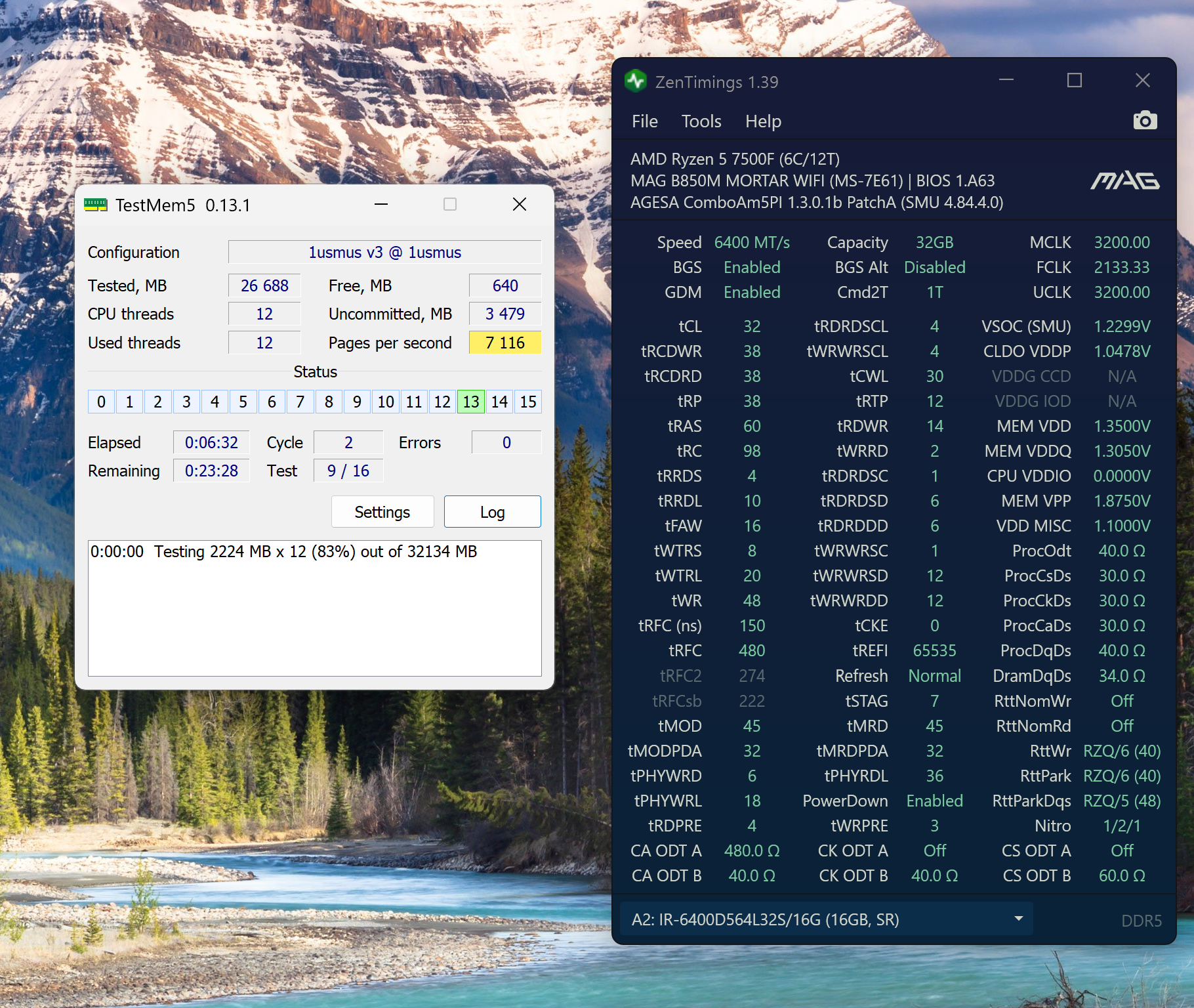Click the Free MB value 640
Image resolution: width=1194 pixels, height=1008 pixels.
click(x=505, y=285)
